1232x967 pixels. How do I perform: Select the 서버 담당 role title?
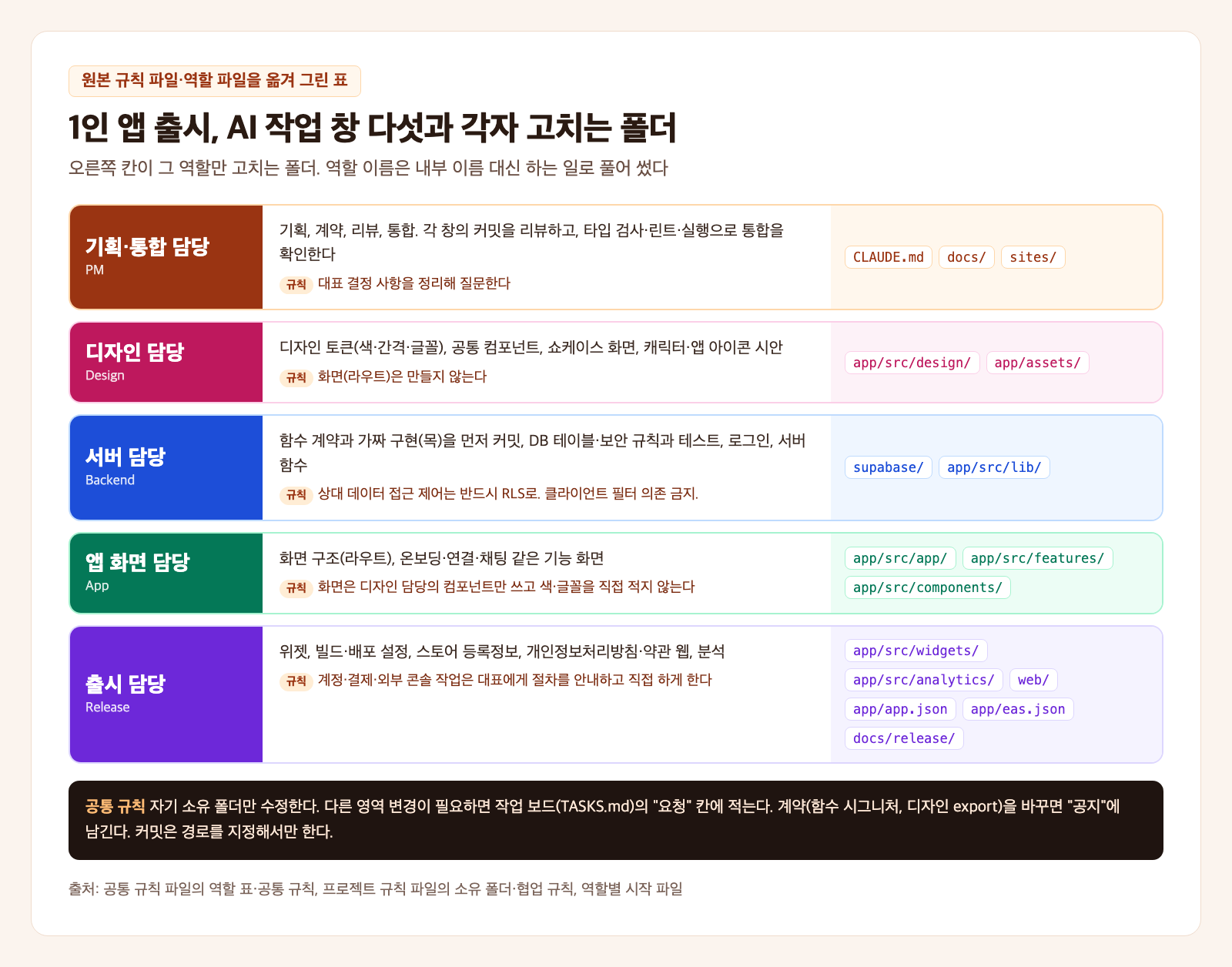point(126,457)
